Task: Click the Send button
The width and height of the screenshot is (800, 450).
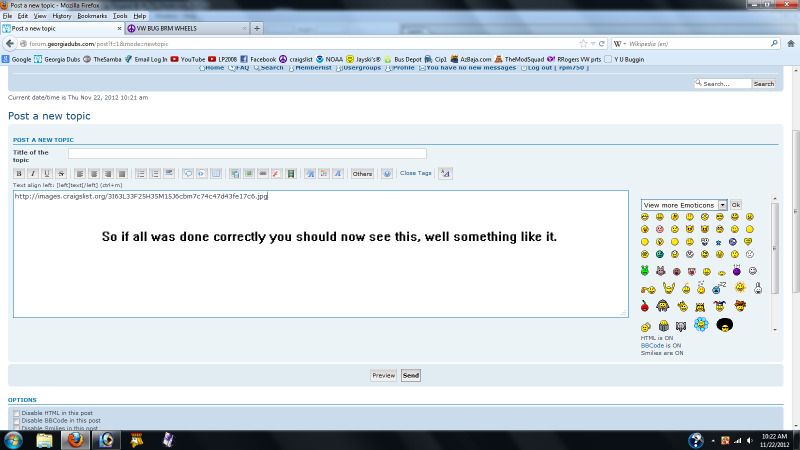Action: click(x=411, y=376)
